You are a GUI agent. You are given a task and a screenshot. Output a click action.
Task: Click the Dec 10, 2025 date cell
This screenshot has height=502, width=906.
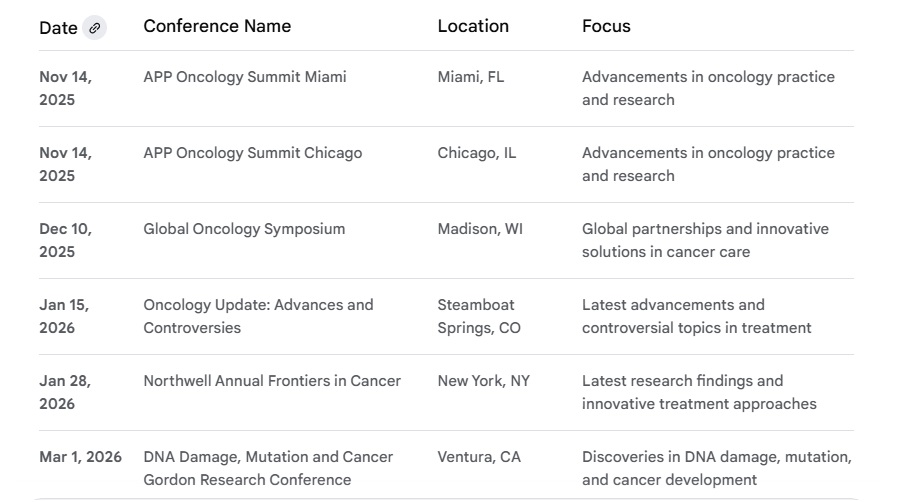click(x=65, y=240)
